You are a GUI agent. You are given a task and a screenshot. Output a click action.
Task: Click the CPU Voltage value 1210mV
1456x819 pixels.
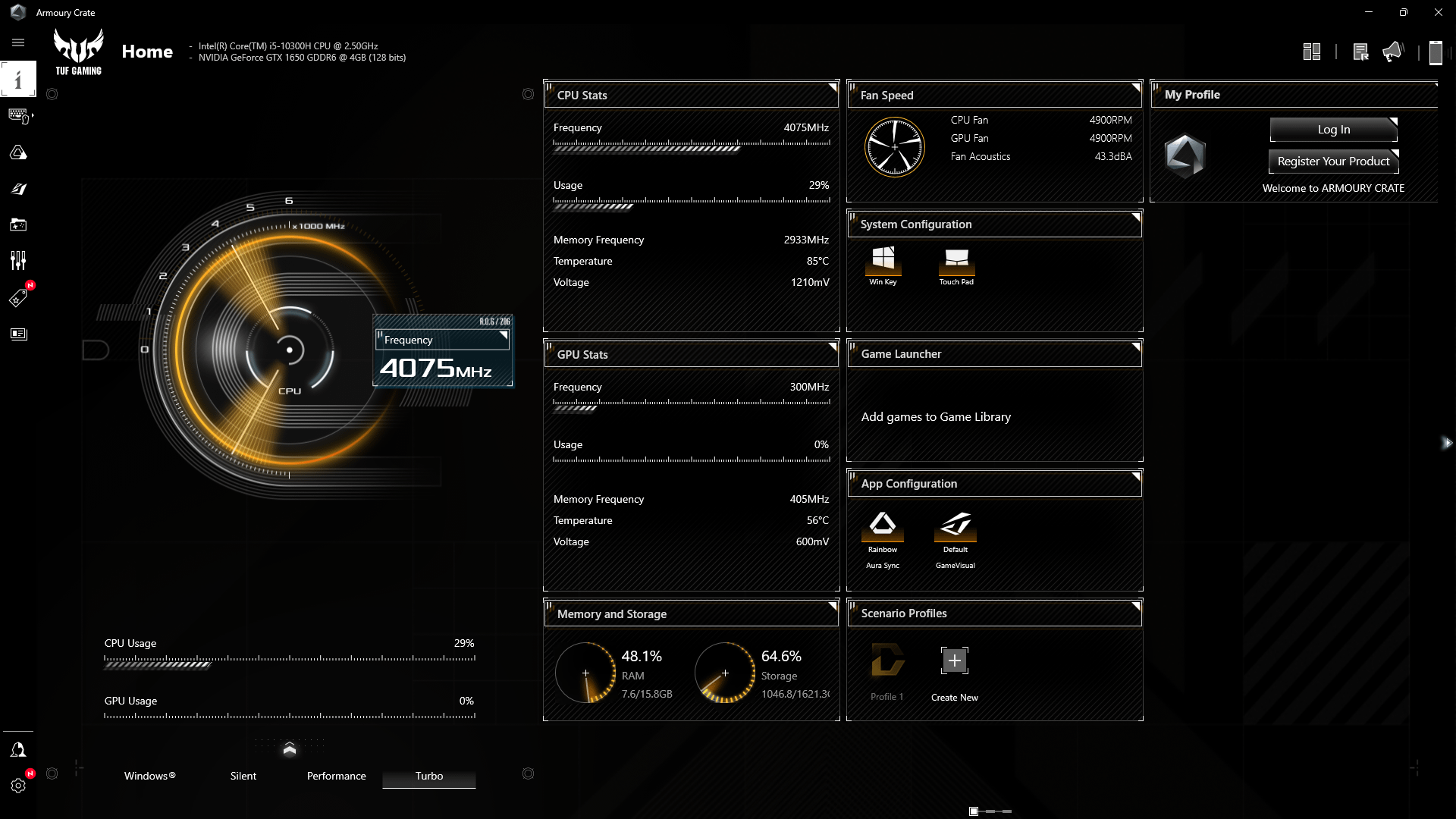[810, 282]
